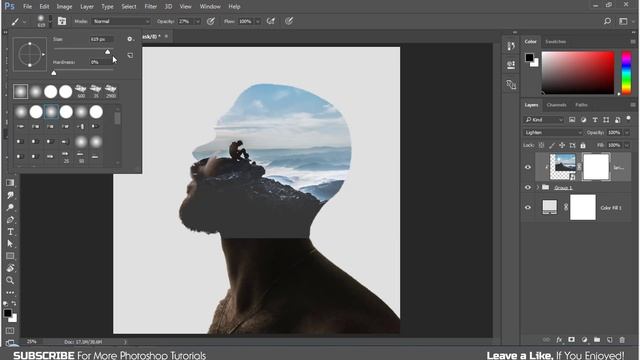Add a layer mask at panel bottom
This screenshot has width=640, height=360.
571,340
